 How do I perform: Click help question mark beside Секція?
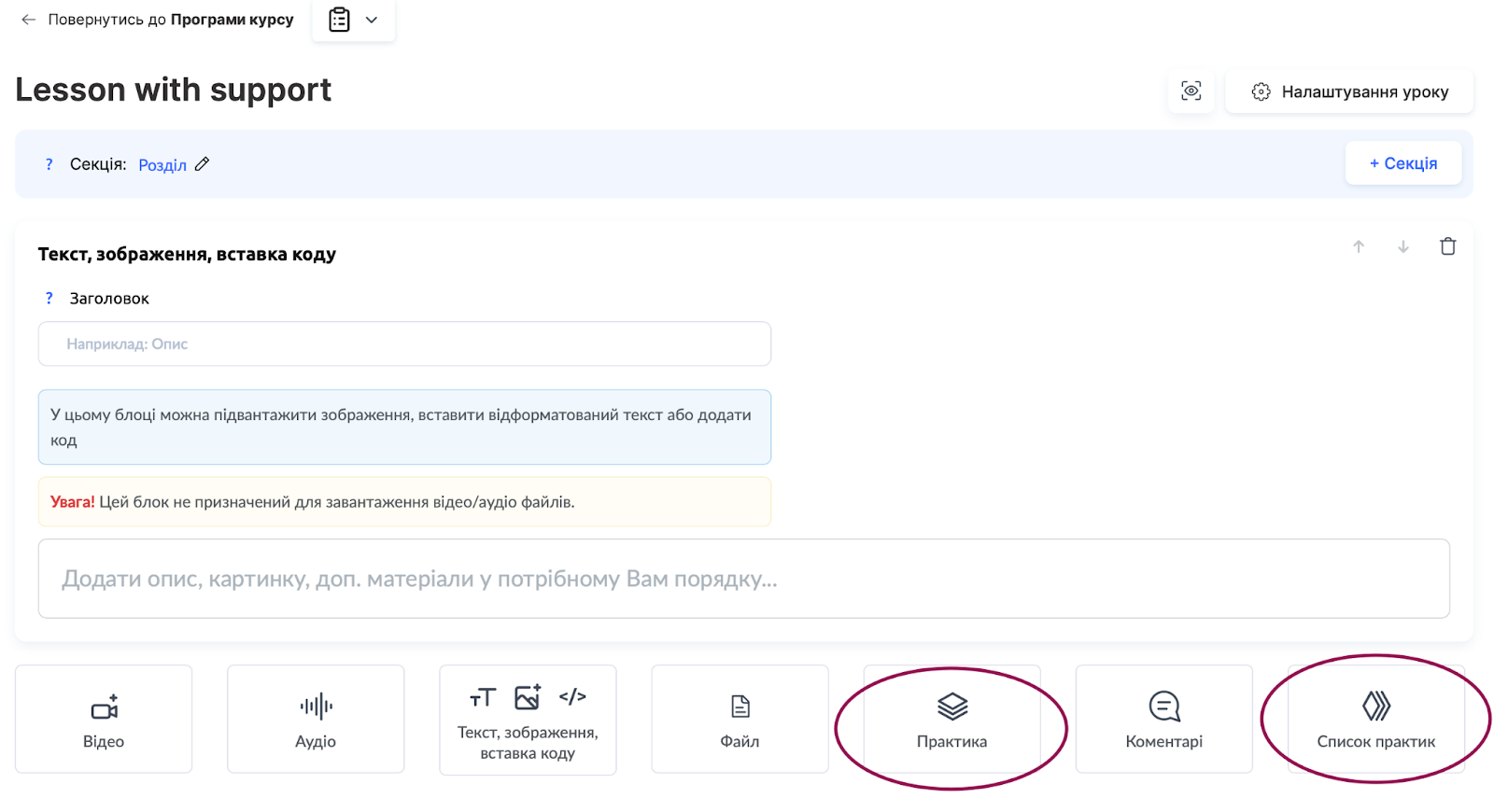[49, 164]
